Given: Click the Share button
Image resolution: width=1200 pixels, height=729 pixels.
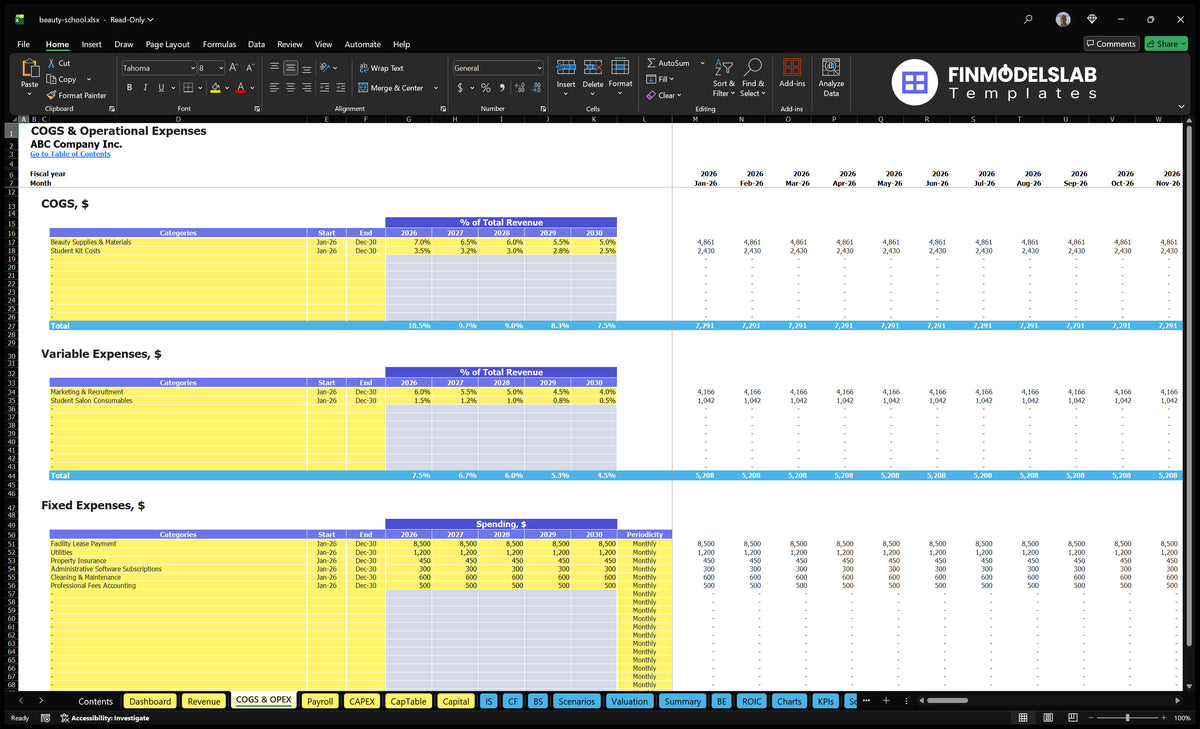Looking at the screenshot, I should (x=1166, y=44).
